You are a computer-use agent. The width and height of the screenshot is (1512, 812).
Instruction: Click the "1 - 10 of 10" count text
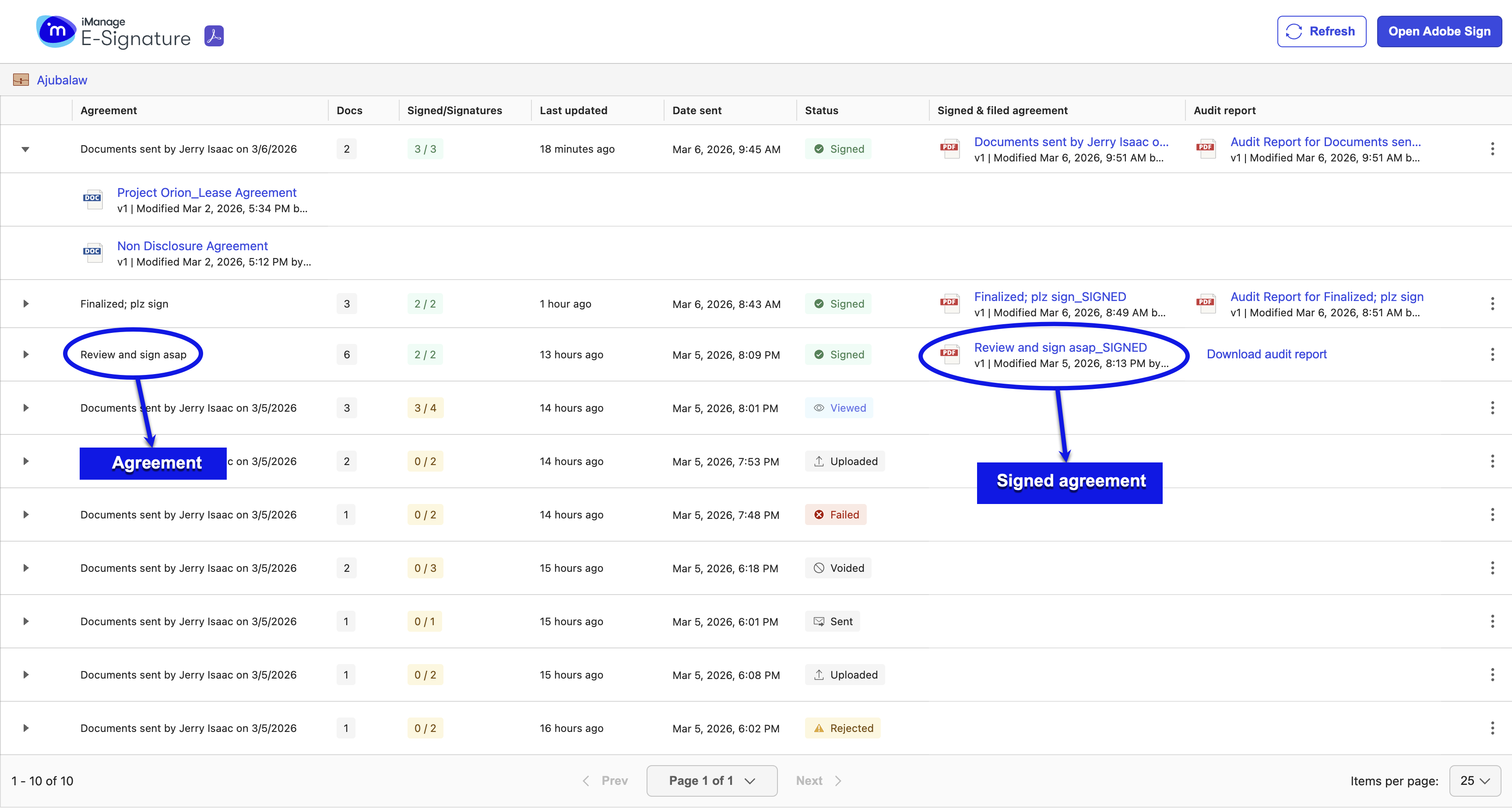click(x=42, y=781)
